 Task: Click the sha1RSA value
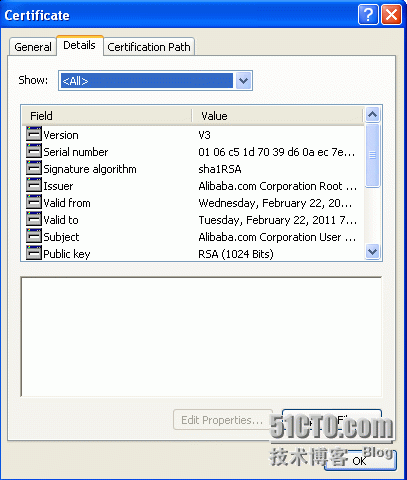(220, 169)
